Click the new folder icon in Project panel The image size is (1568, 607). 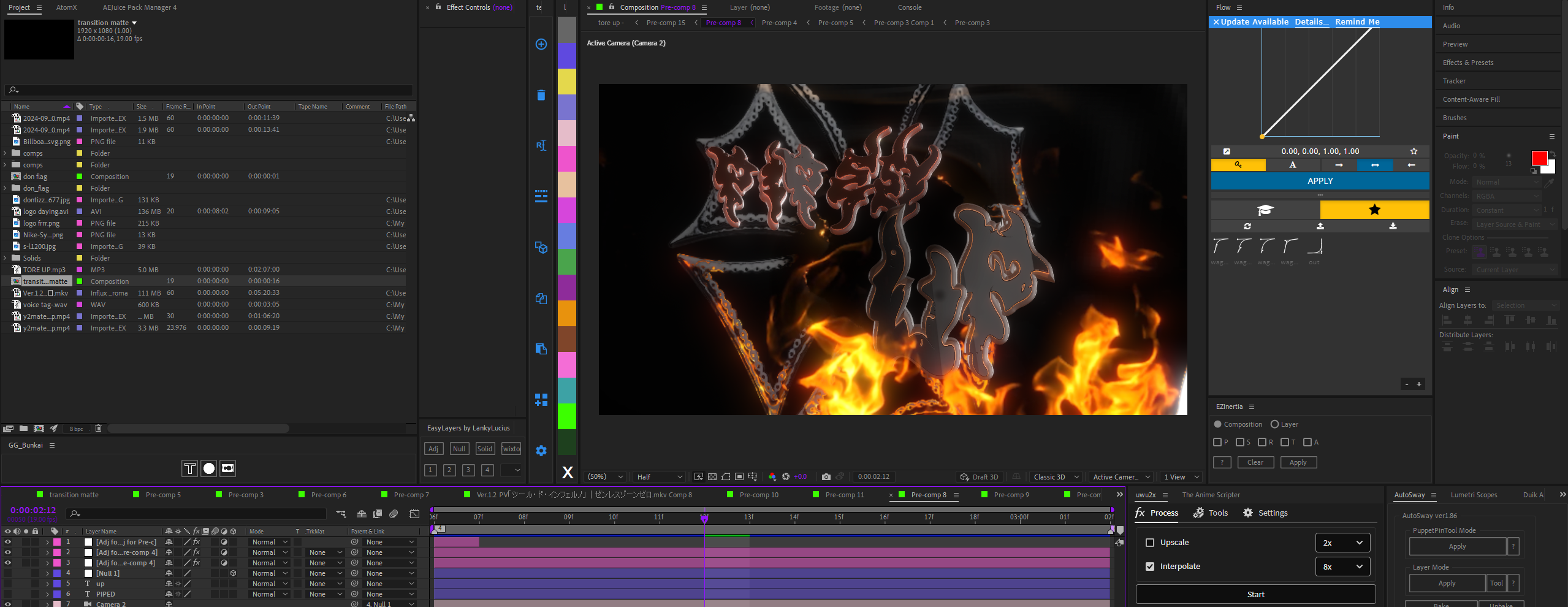click(23, 429)
